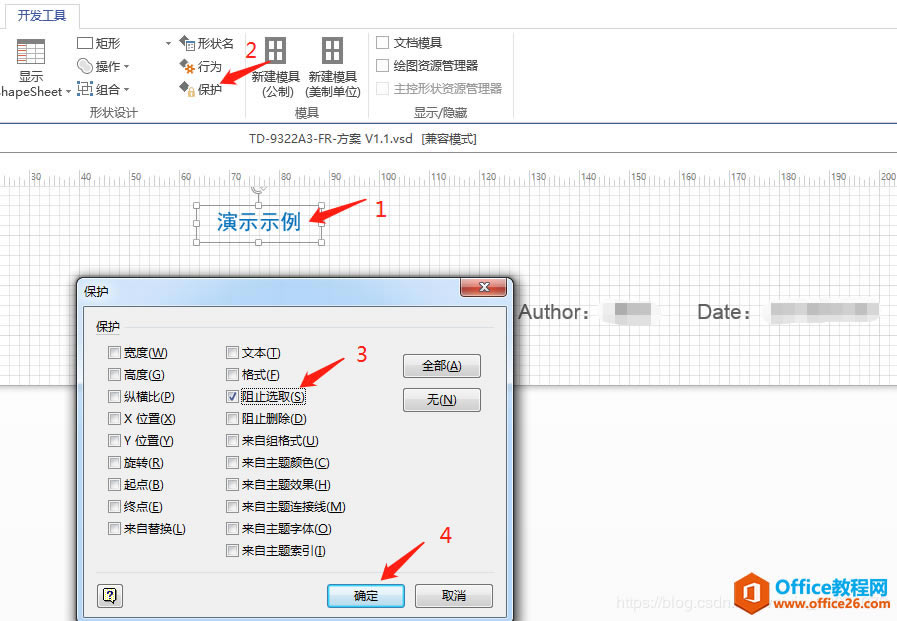Open the Show ShapeSheet tool
The height and width of the screenshot is (621, 897).
pos(30,67)
